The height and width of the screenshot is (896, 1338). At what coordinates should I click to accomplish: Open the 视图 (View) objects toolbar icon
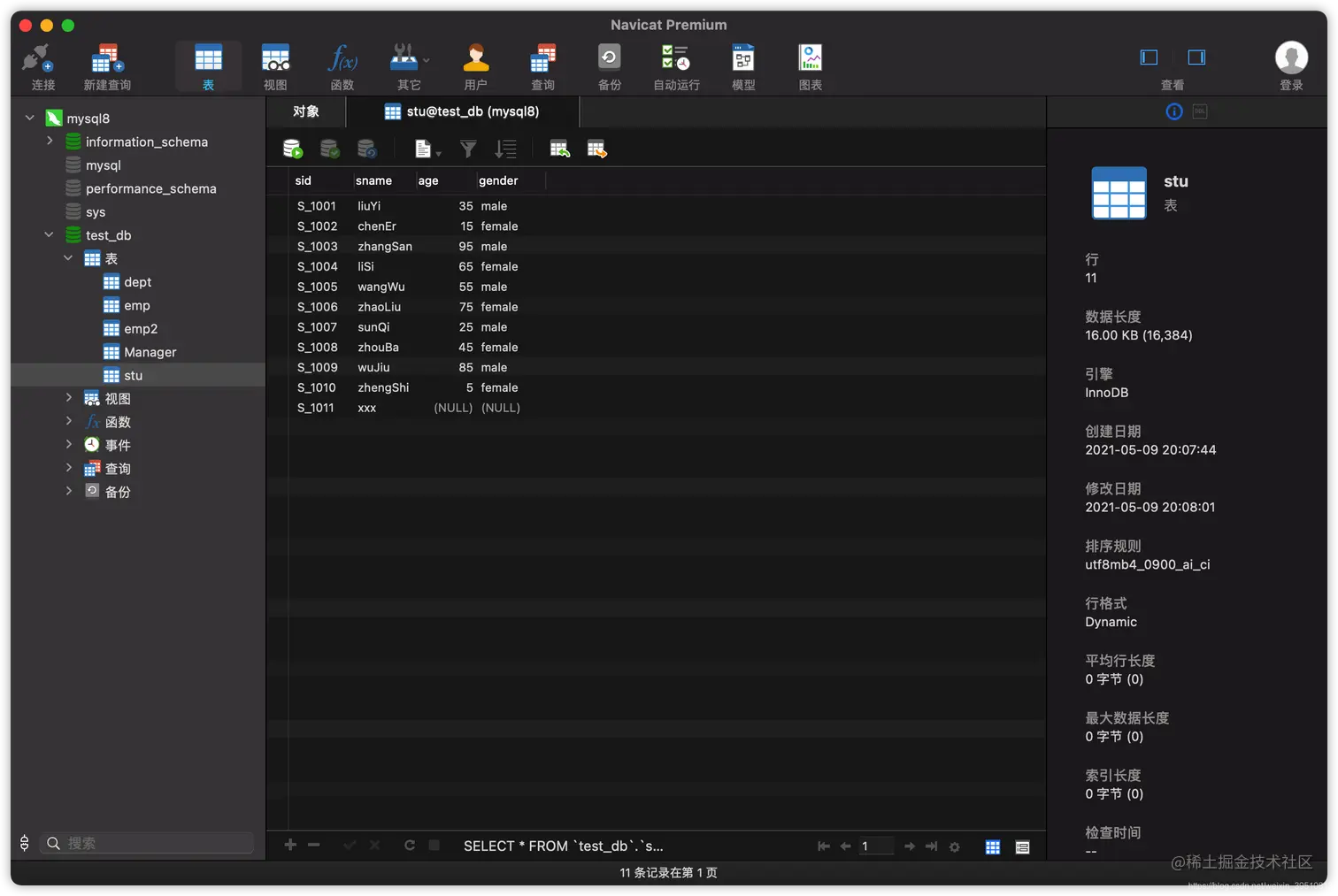pos(275,58)
